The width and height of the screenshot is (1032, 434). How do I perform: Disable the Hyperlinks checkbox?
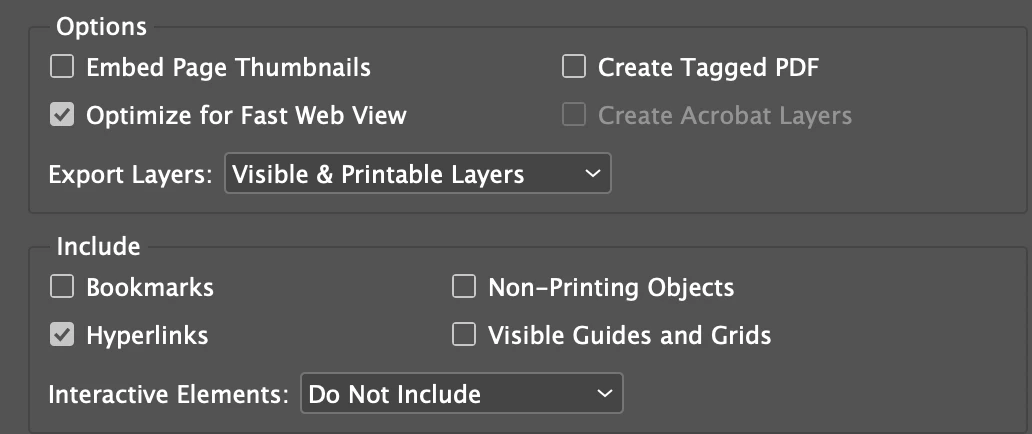[x=62, y=335]
